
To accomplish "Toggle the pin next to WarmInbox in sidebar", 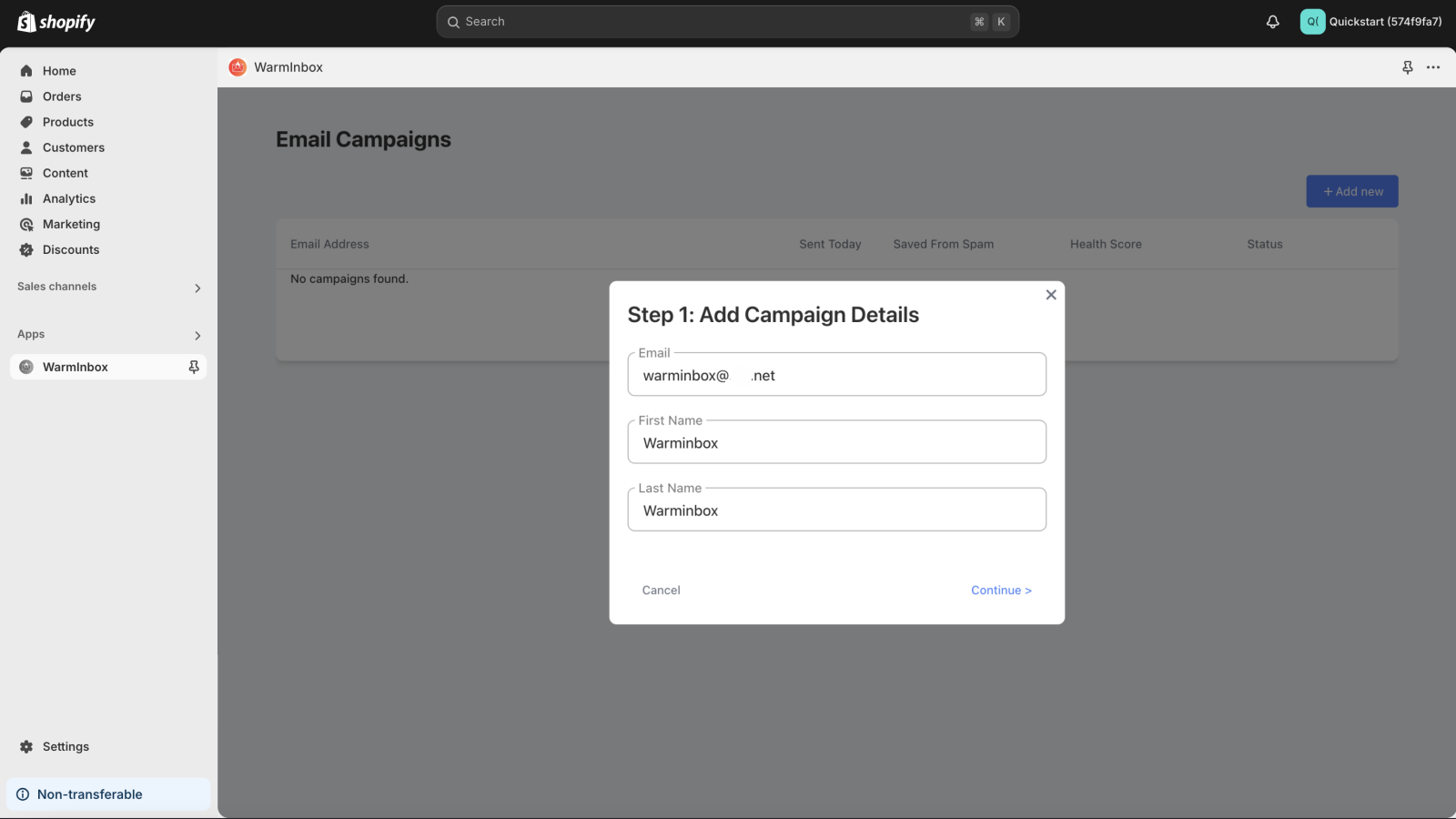I will pyautogui.click(x=193, y=367).
